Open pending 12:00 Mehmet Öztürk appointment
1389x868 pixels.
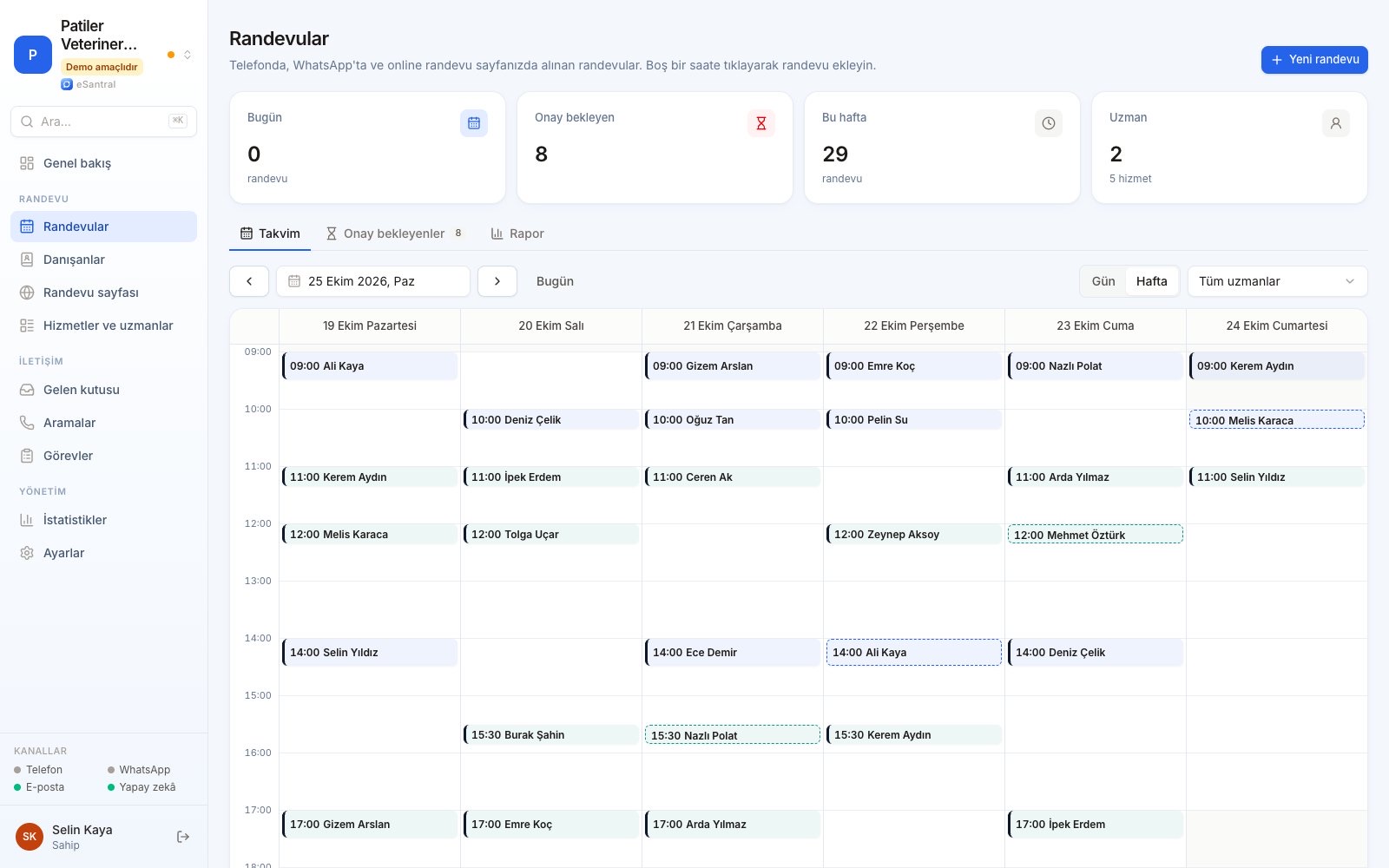pos(1096,535)
